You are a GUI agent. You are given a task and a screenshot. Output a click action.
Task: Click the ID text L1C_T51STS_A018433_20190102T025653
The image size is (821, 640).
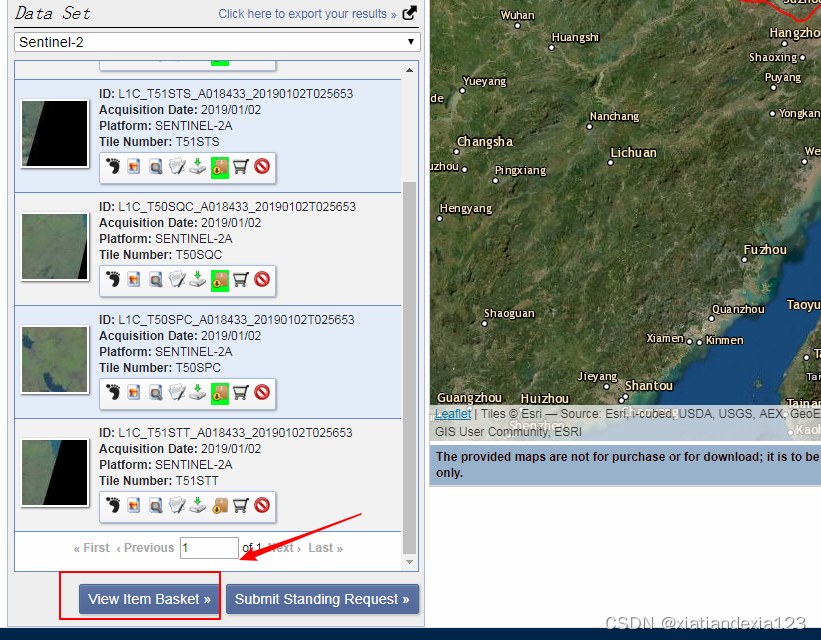(236, 94)
